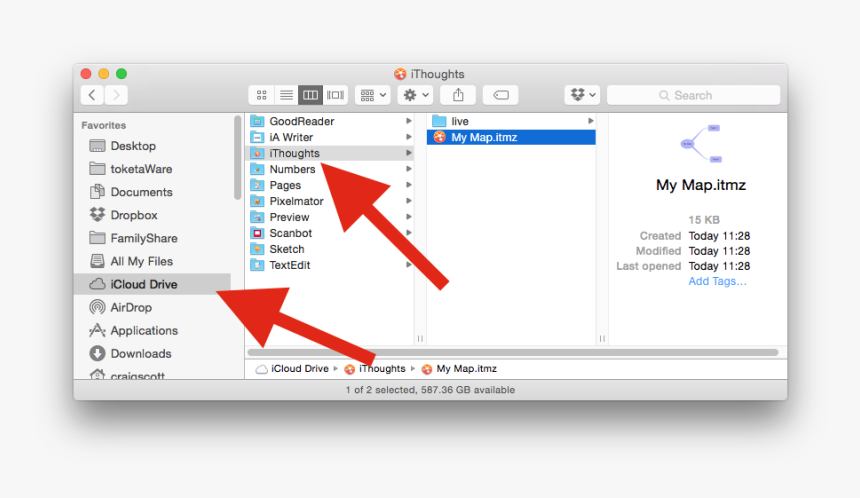The image size is (860, 498).
Task: Click iThoughts in the path bar
Action: [x=375, y=369]
